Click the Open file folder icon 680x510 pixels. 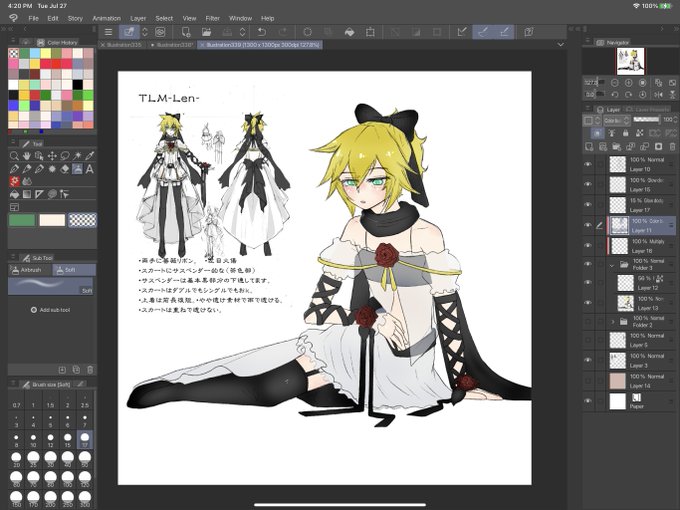click(x=206, y=32)
